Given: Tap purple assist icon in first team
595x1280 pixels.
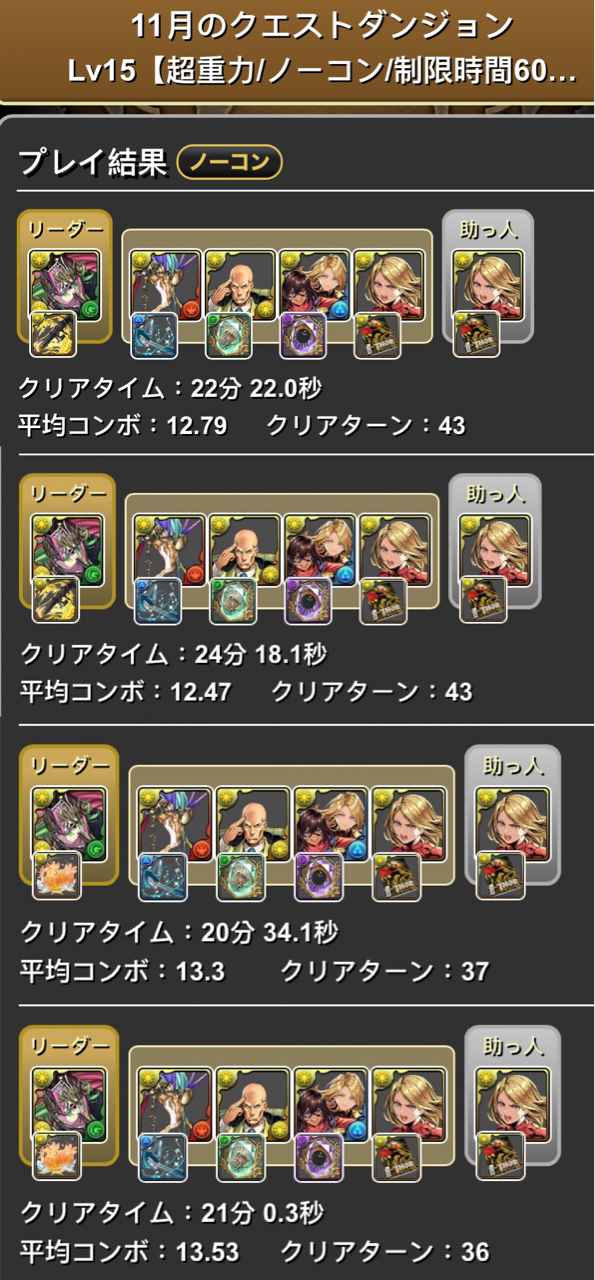Looking at the screenshot, I should 303,335.
